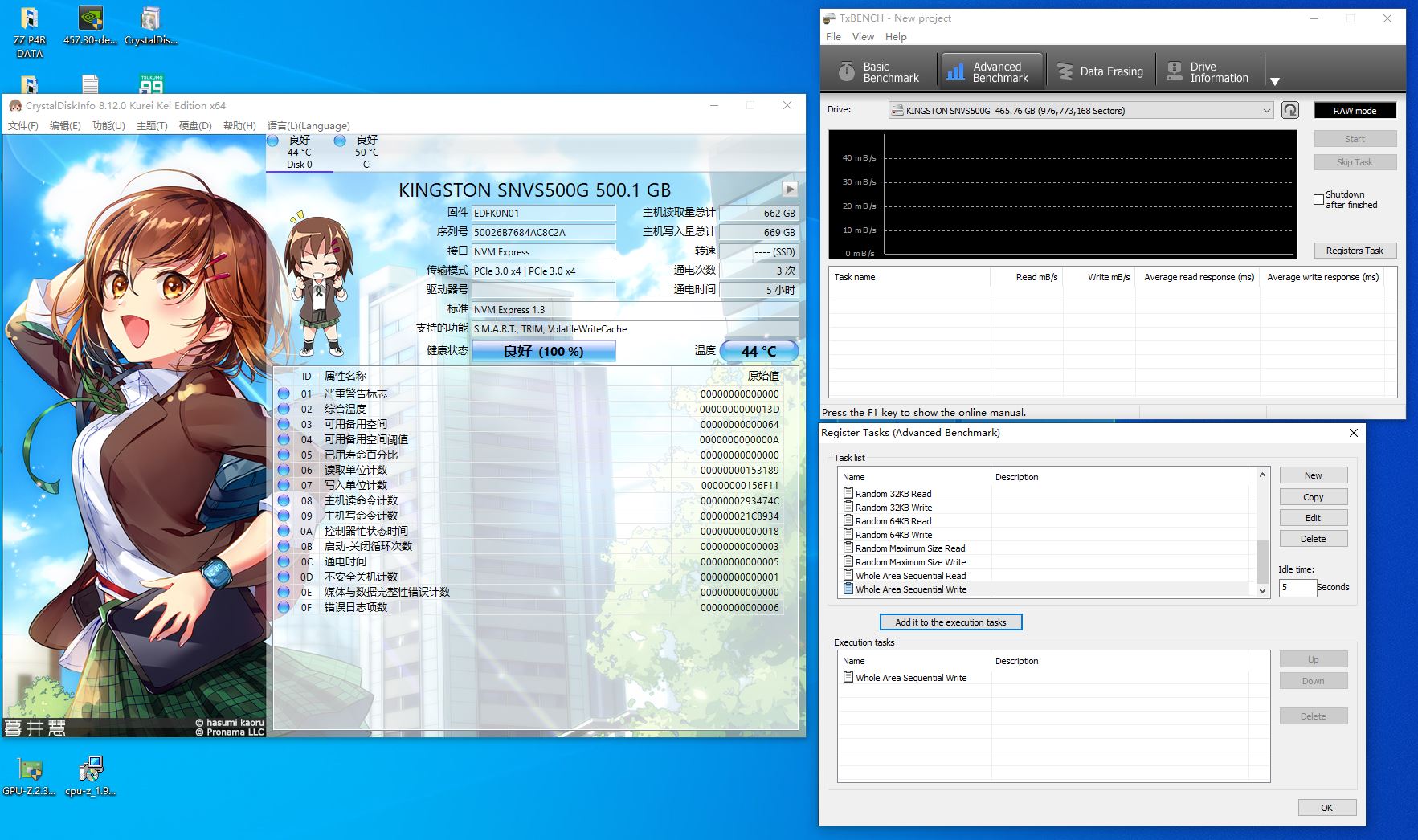Click the status orb for attribute 01
Viewport: 1418px width, 840px height.
pyautogui.click(x=284, y=393)
